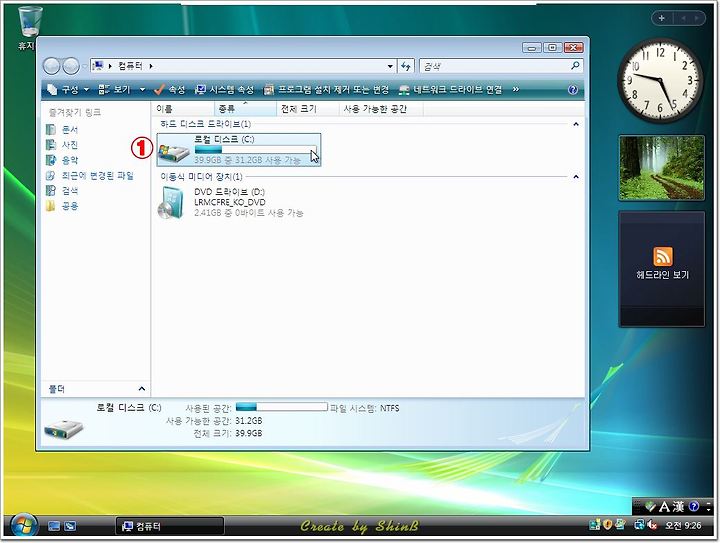Open 프로그램 설치 제거 또는 변경
This screenshot has height=543, width=720.
tap(326, 90)
